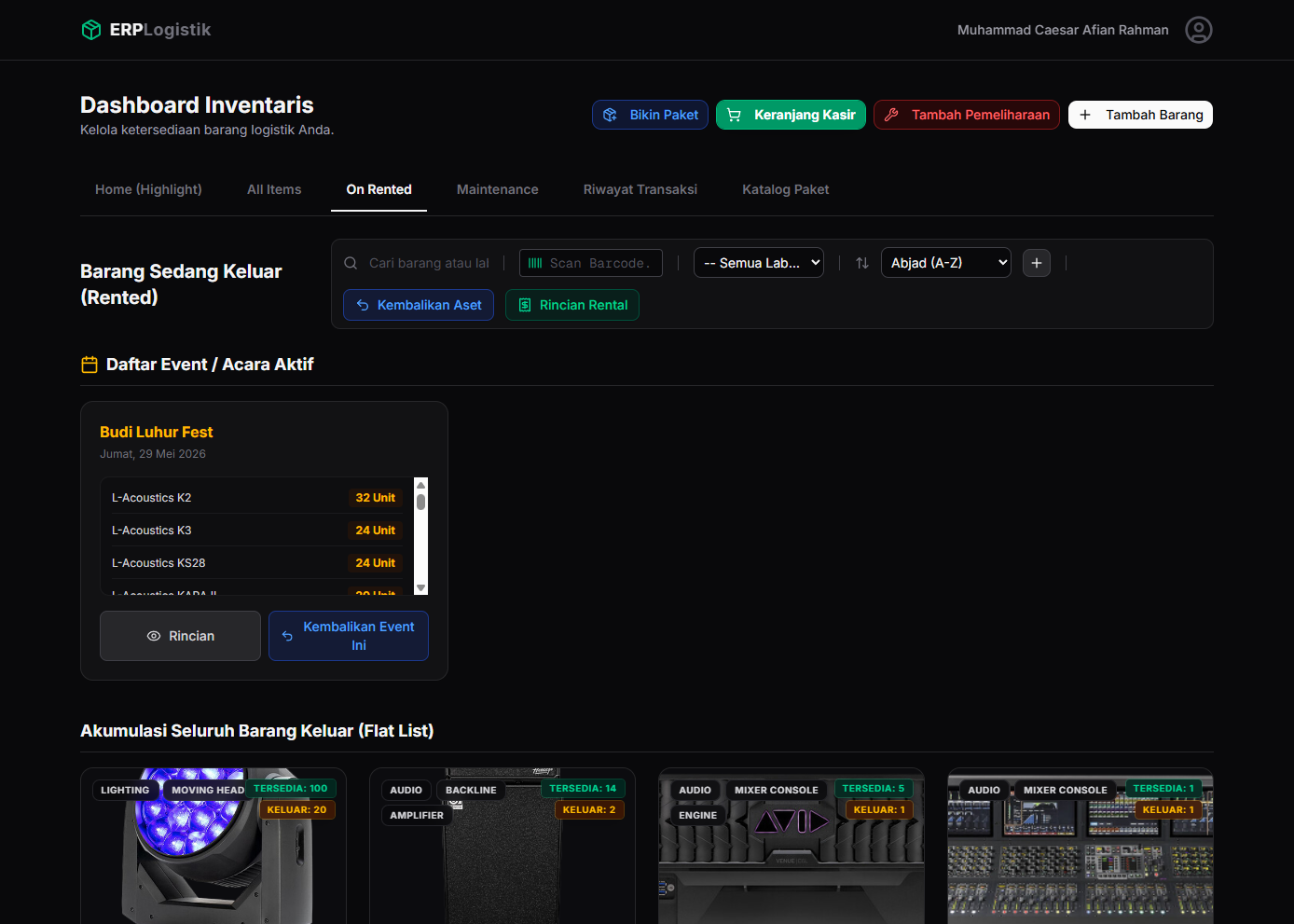Click Tambah Barang button
The image size is (1294, 924).
(x=1140, y=115)
